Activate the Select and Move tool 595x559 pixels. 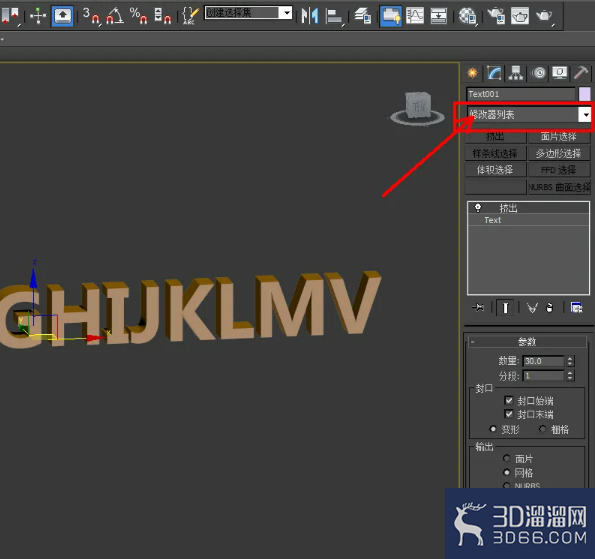(38, 16)
